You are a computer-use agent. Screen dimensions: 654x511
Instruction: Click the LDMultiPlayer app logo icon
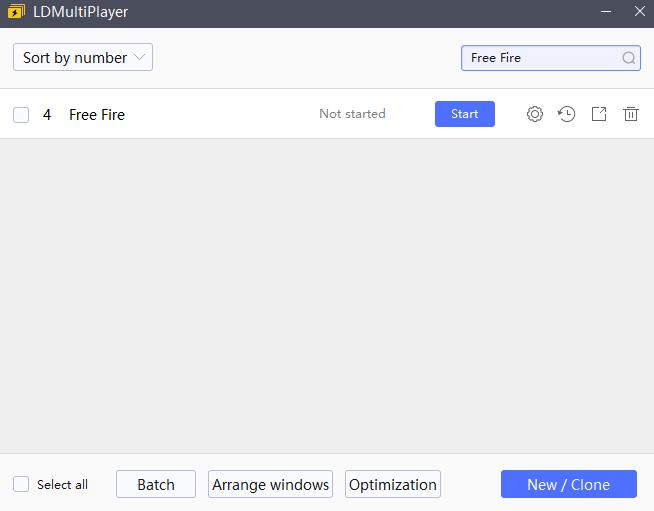pyautogui.click(x=17, y=11)
